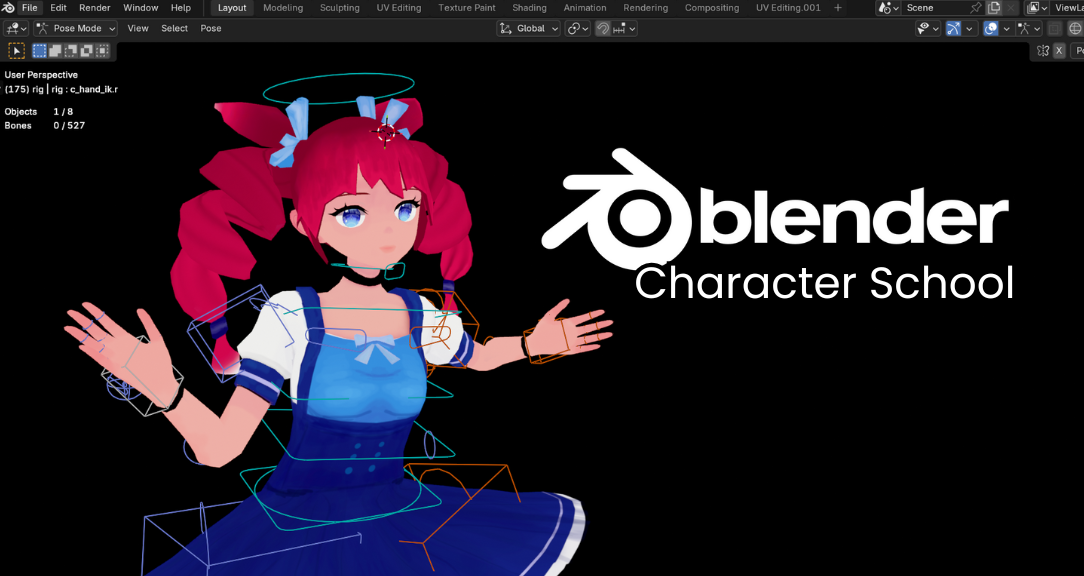The image size is (1084, 576).
Task: Open the Select menu in viewport header
Action: coord(174,29)
